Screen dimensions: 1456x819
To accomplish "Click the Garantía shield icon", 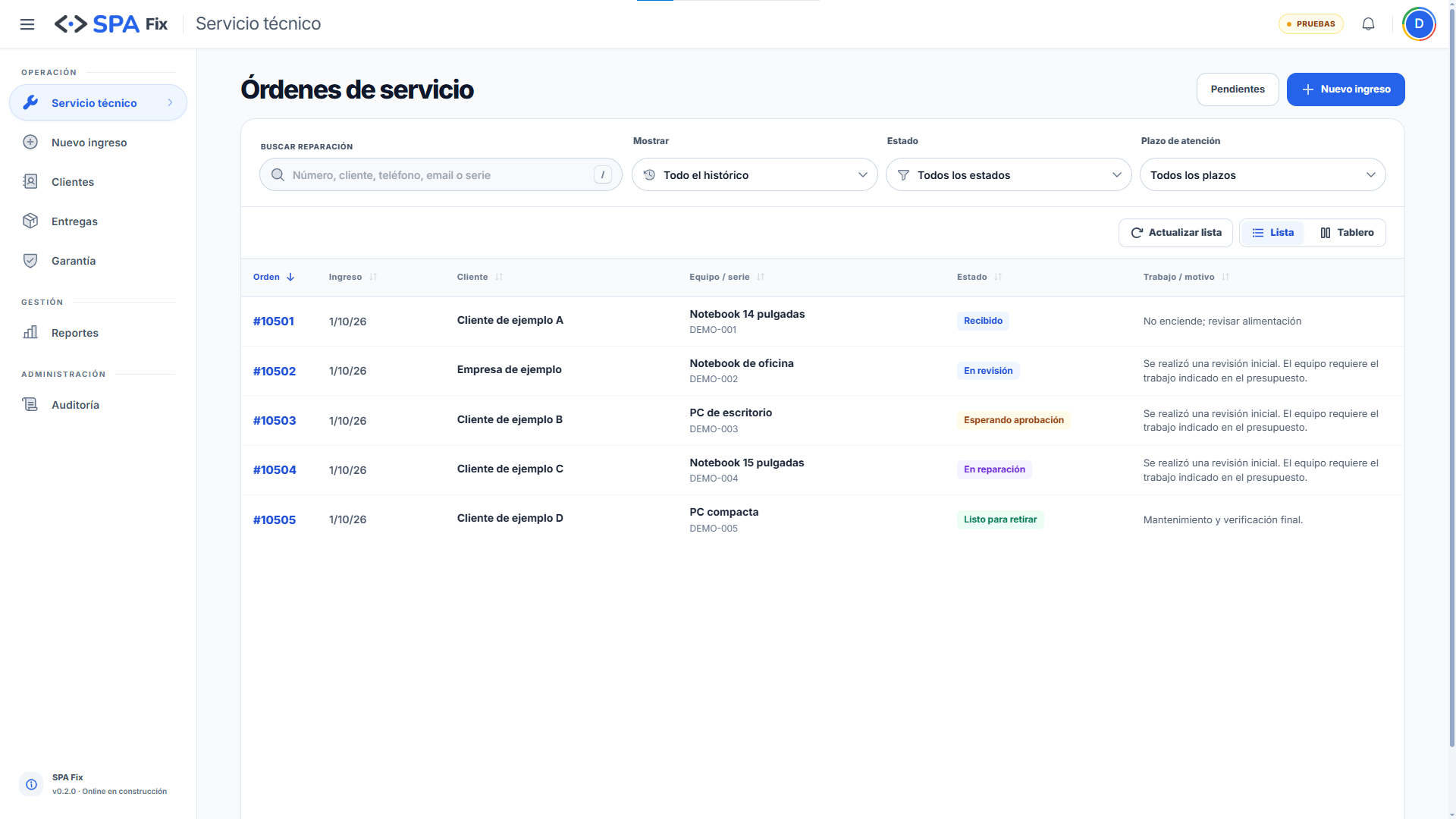I will (30, 260).
